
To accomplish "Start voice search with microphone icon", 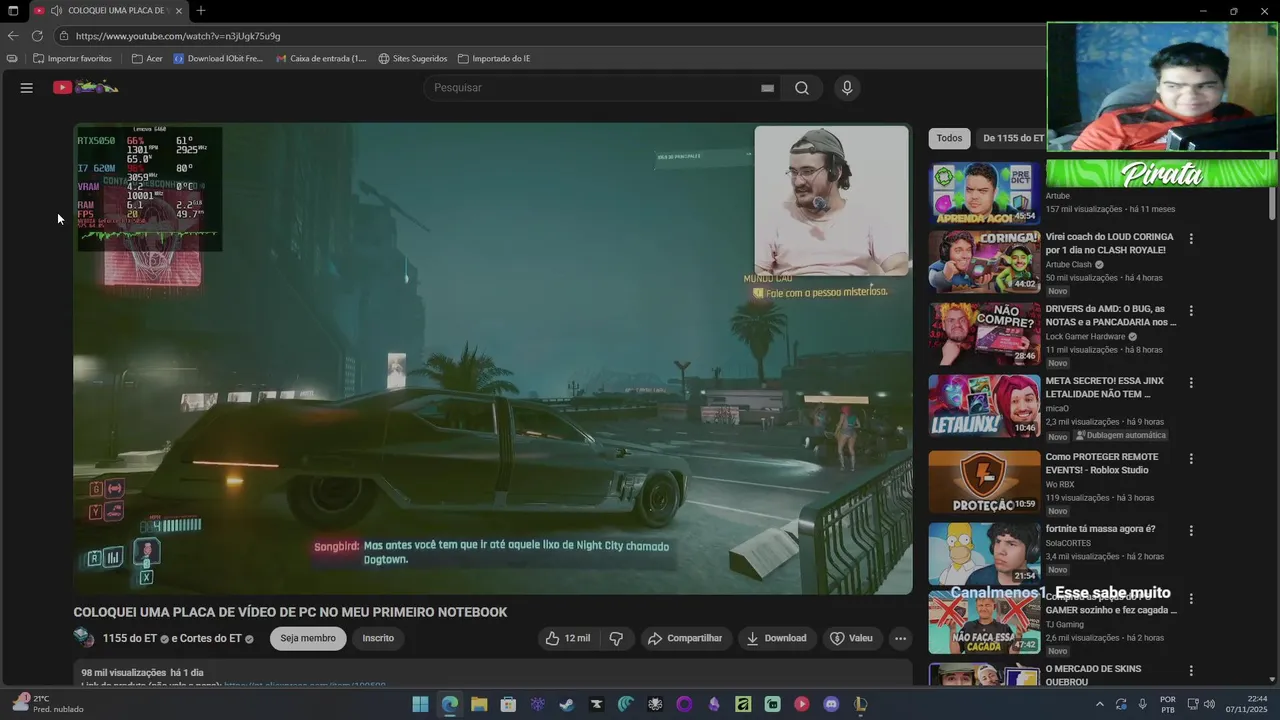I will [x=847, y=88].
